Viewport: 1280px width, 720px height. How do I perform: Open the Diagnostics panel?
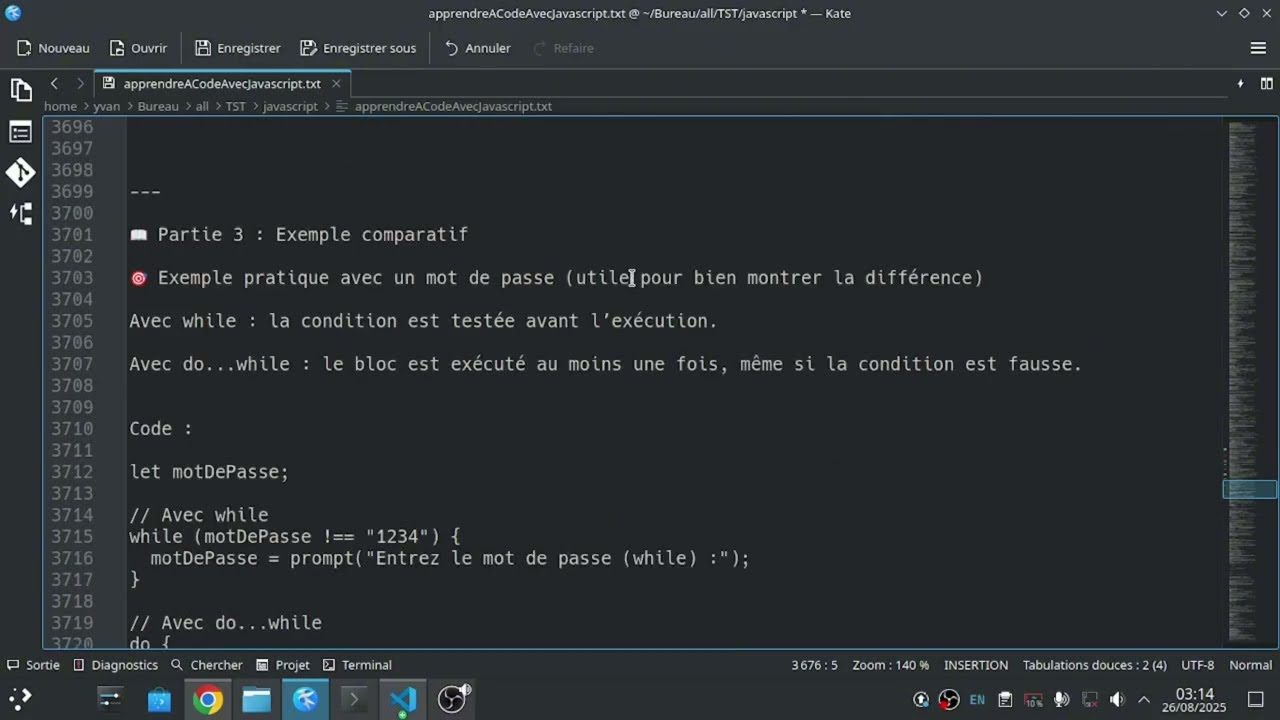pyautogui.click(x=115, y=665)
